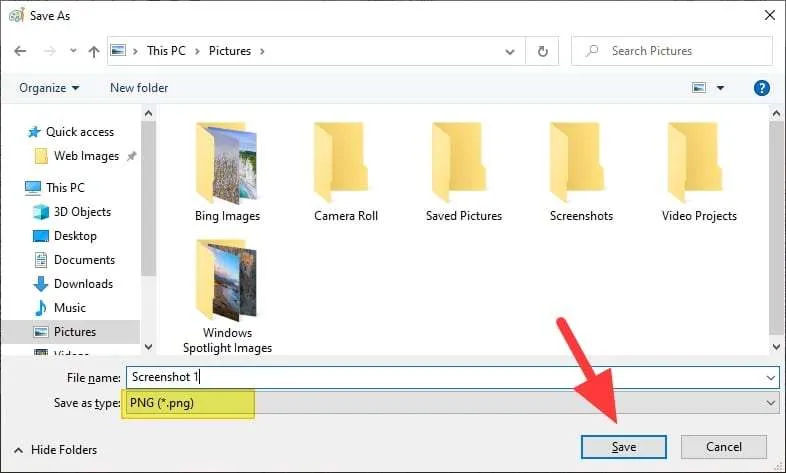Select the Saved Pictures folder
The width and height of the screenshot is (786, 473).
click(464, 173)
